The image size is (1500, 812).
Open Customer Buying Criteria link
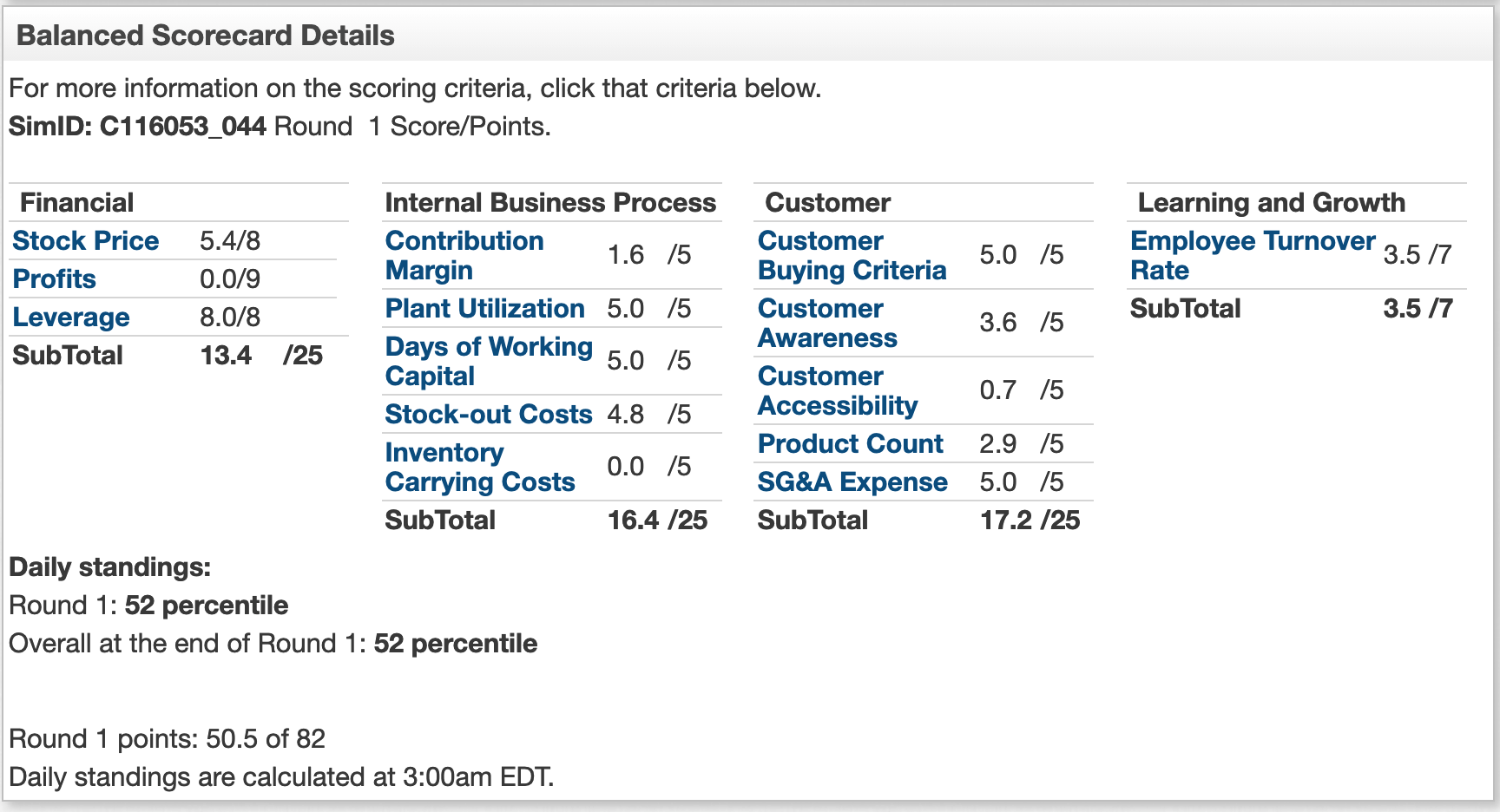(852, 255)
